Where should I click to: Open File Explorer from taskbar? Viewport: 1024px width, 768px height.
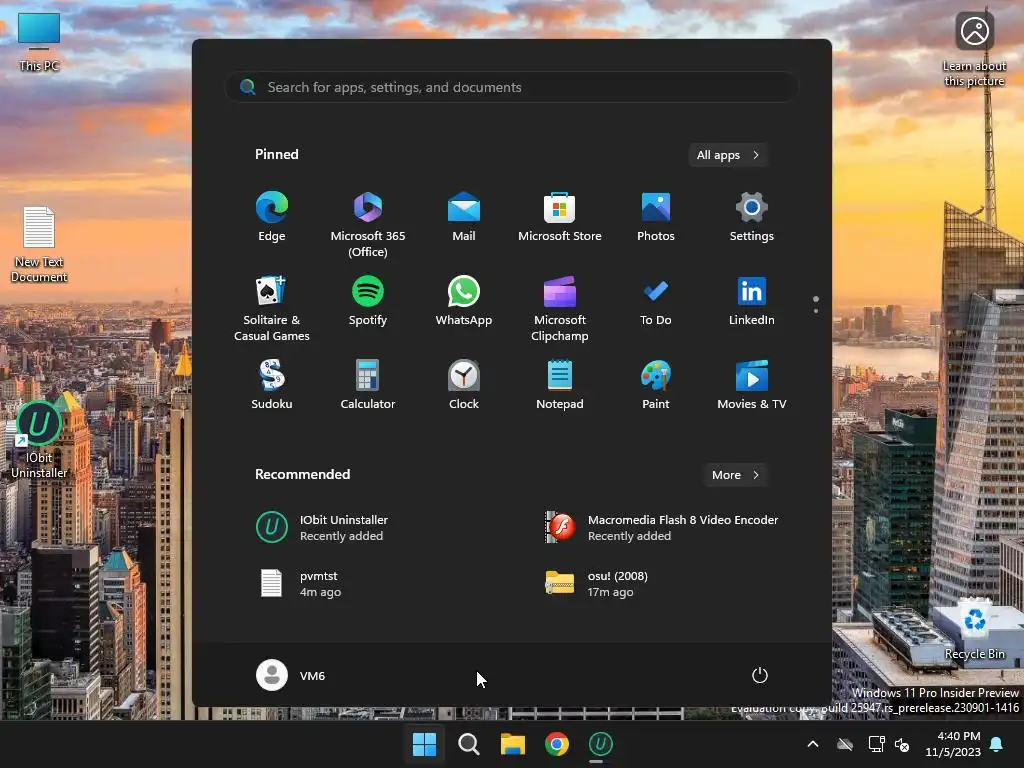point(513,744)
